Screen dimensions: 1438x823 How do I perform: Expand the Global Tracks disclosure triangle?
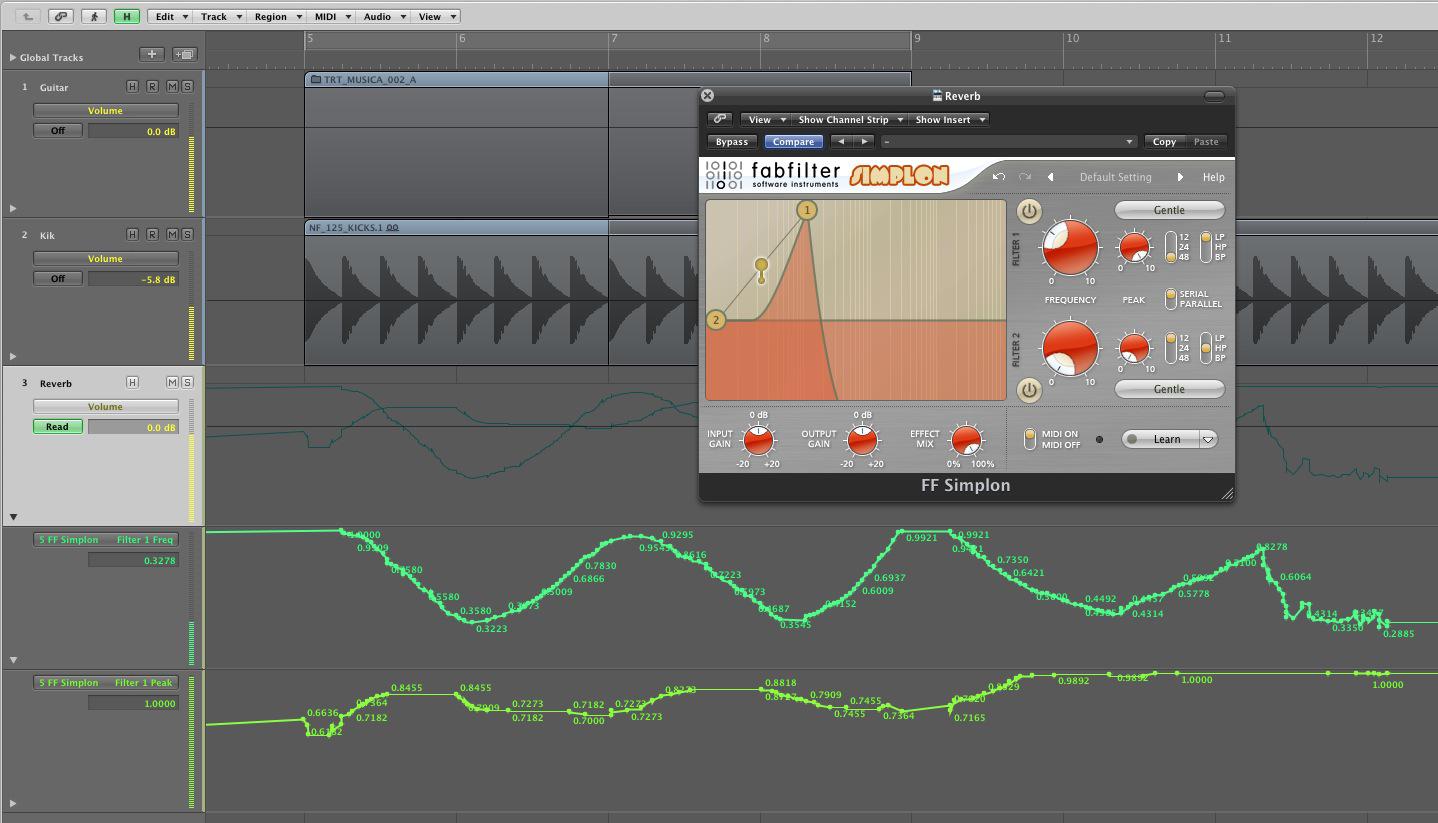pyautogui.click(x=12, y=58)
